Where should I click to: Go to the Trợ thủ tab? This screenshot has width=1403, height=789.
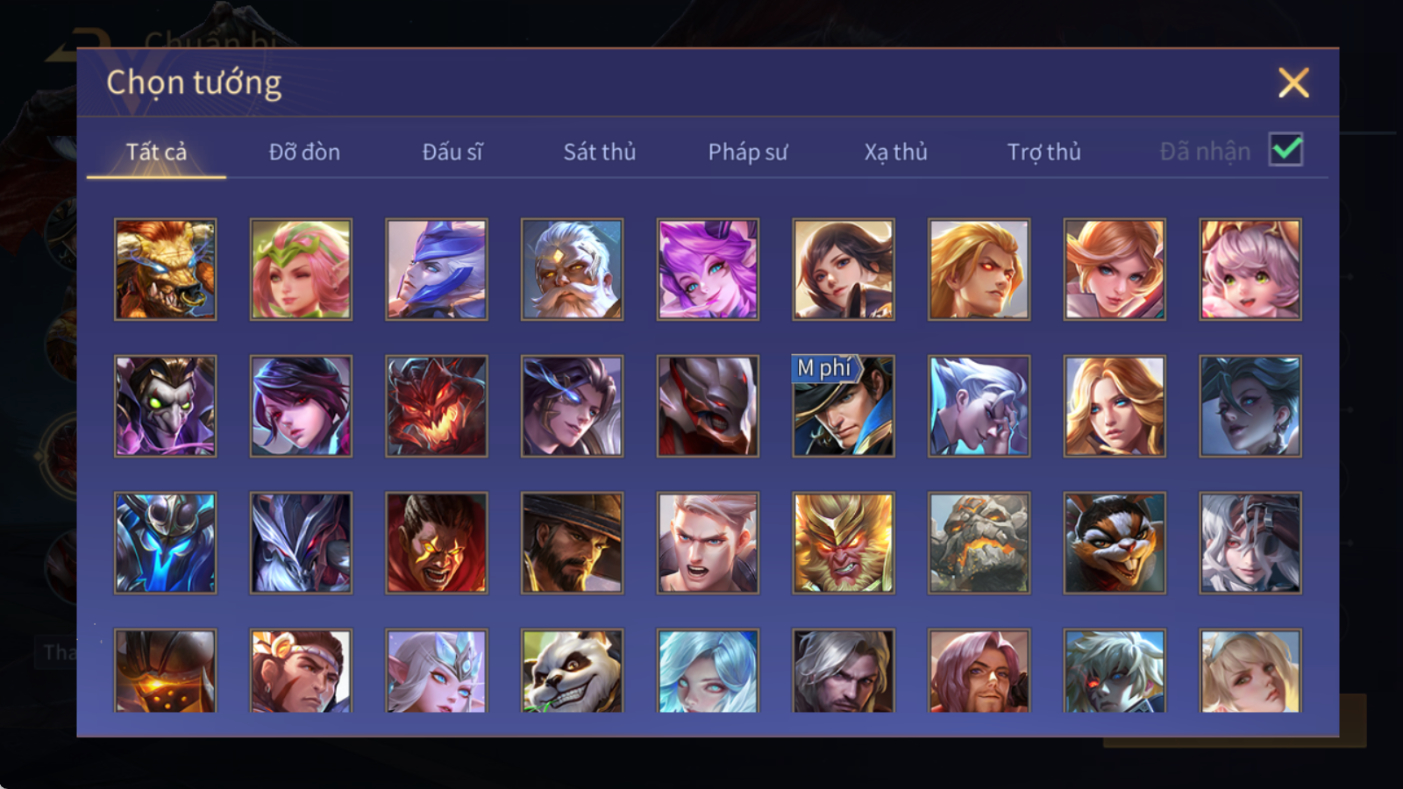tap(1044, 152)
